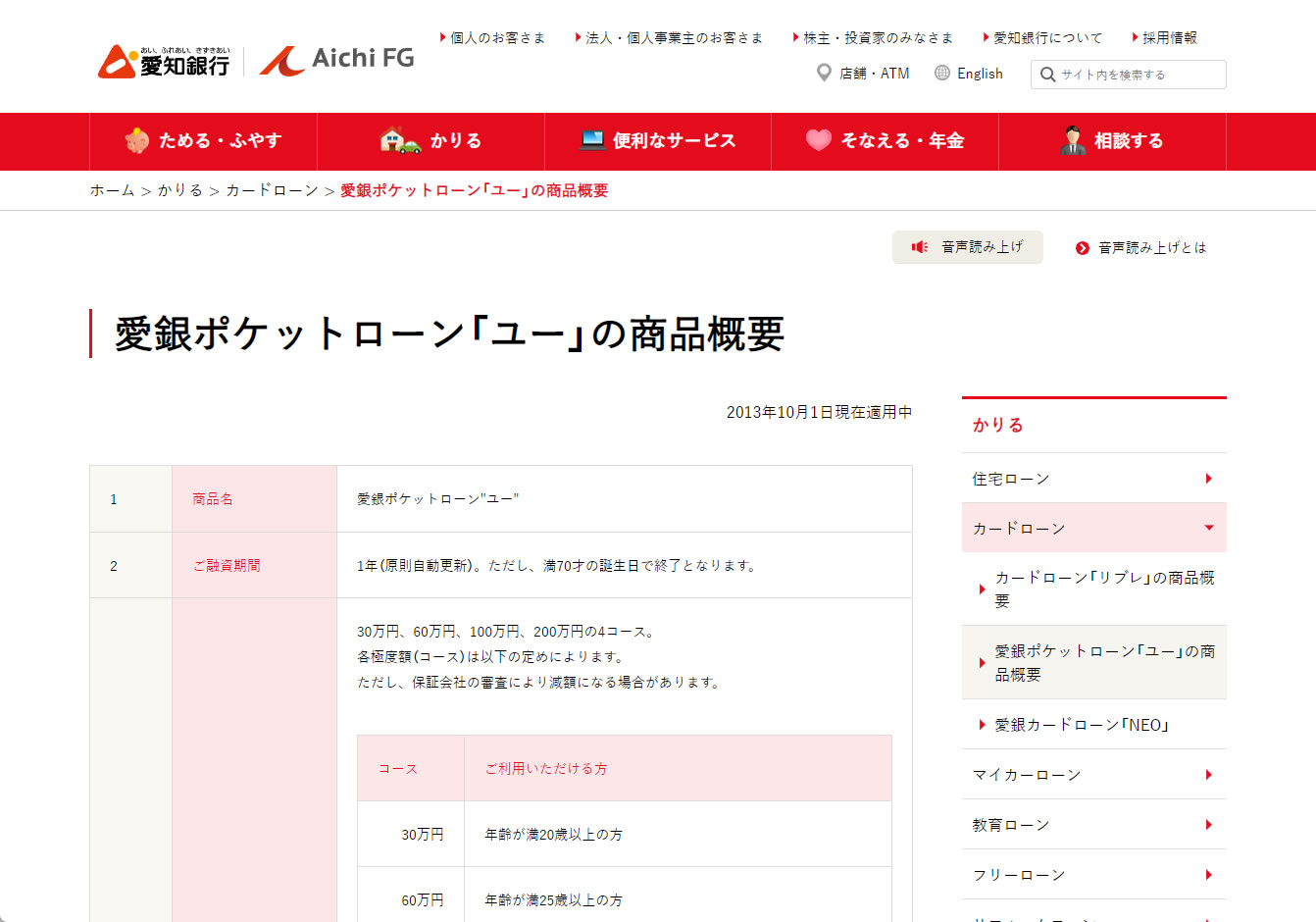
Task: Click the laptop icon for 便利なサービス
Action: pos(592,140)
